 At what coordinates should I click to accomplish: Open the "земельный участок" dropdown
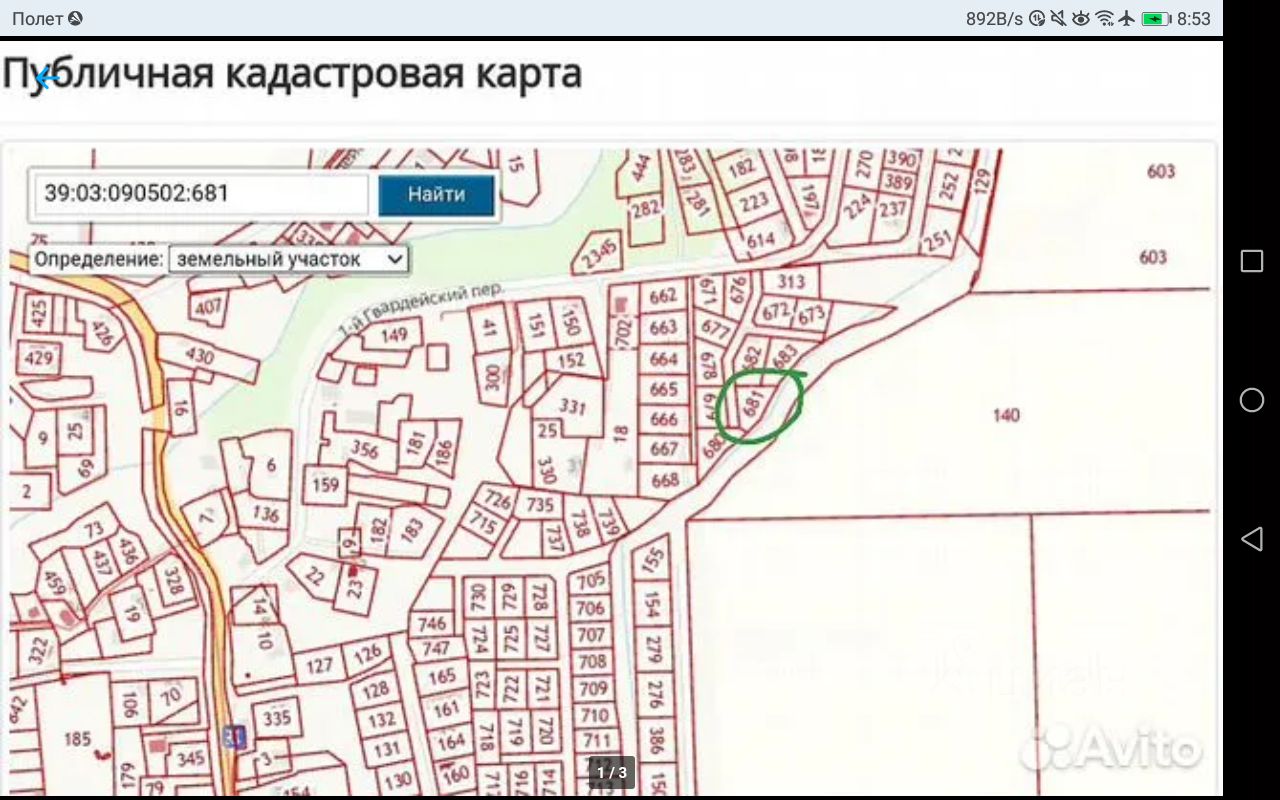pyautogui.click(x=289, y=259)
